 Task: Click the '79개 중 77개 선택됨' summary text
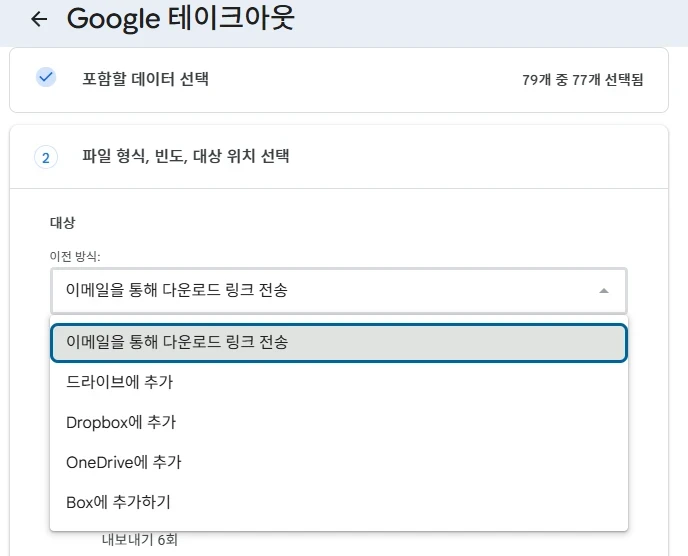click(x=582, y=79)
